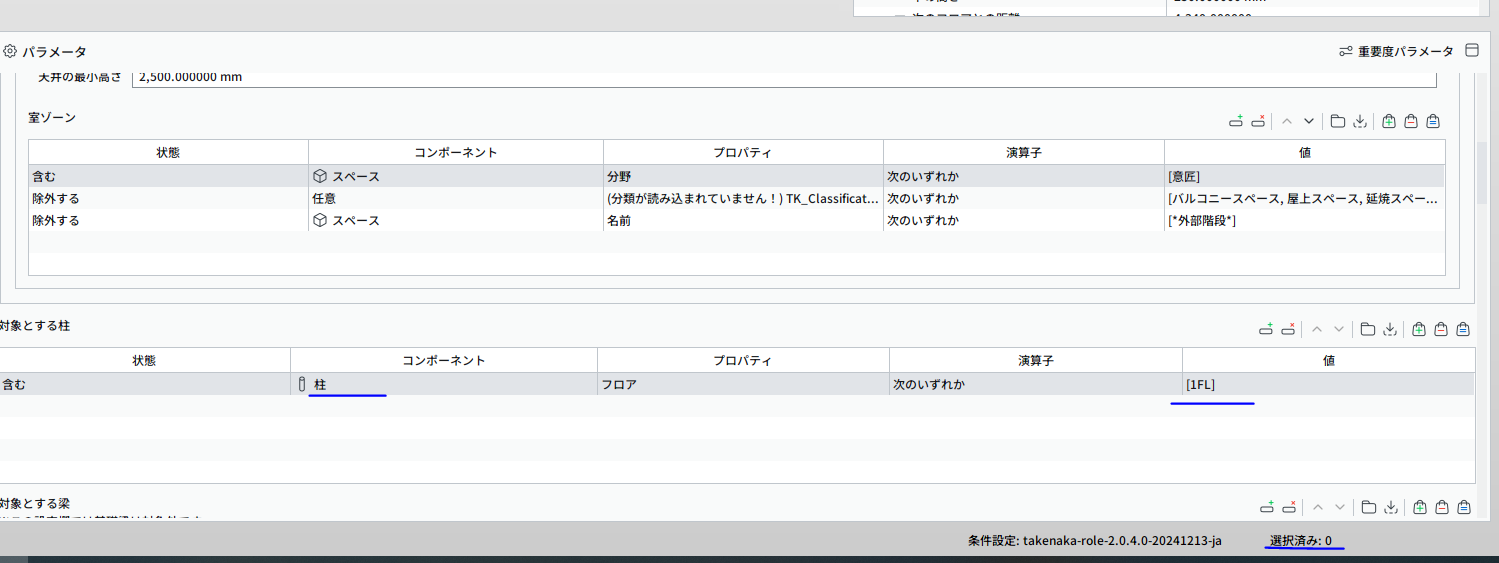Move the 室ゾーン row down
The height and width of the screenshot is (563, 1499).
pyautogui.click(x=1309, y=121)
